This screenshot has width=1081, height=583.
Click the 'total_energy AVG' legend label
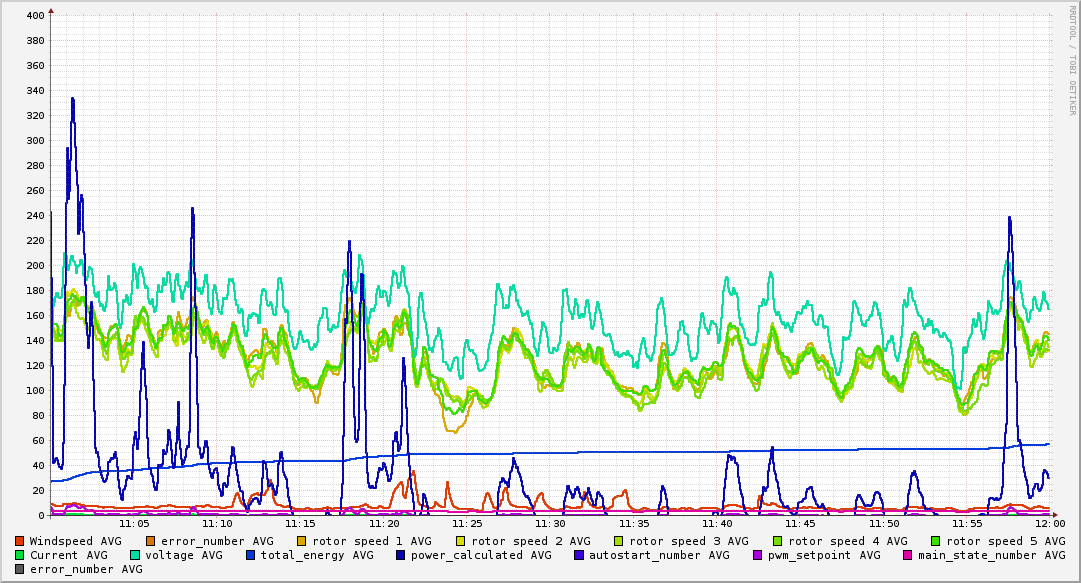click(x=317, y=555)
